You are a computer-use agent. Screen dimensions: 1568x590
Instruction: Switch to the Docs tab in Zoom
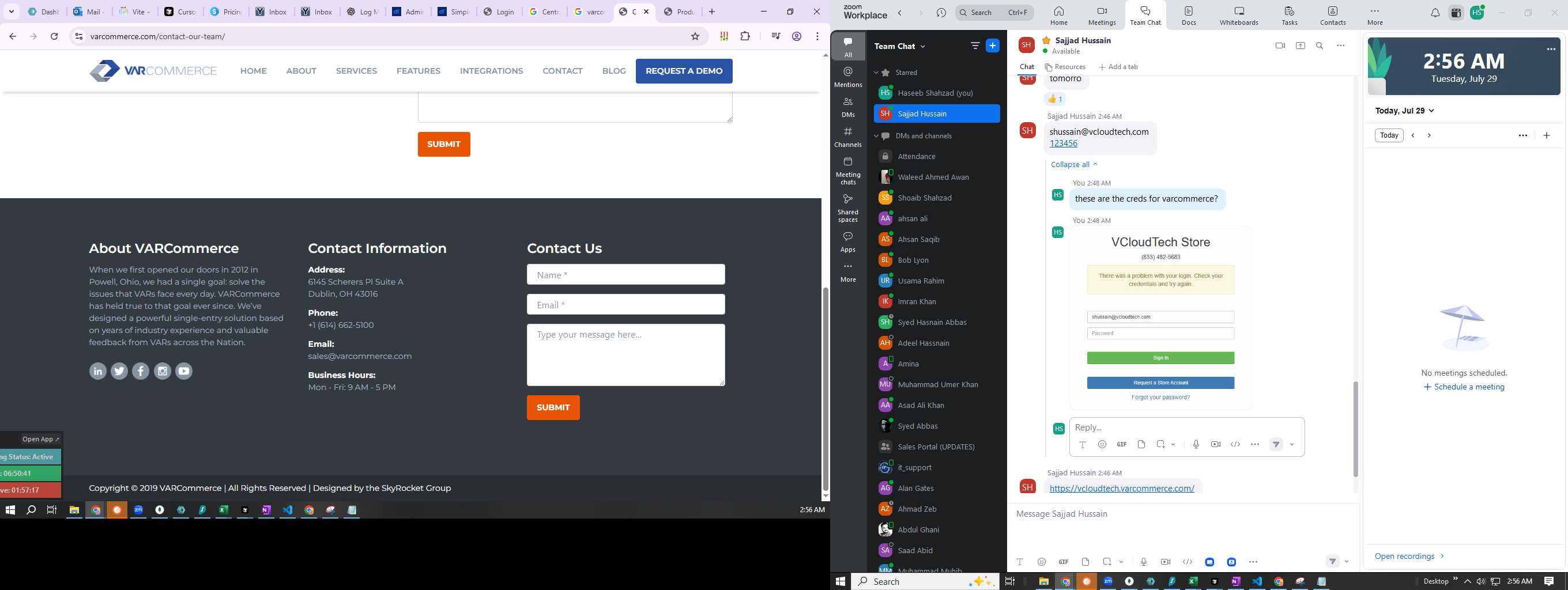click(x=1188, y=15)
